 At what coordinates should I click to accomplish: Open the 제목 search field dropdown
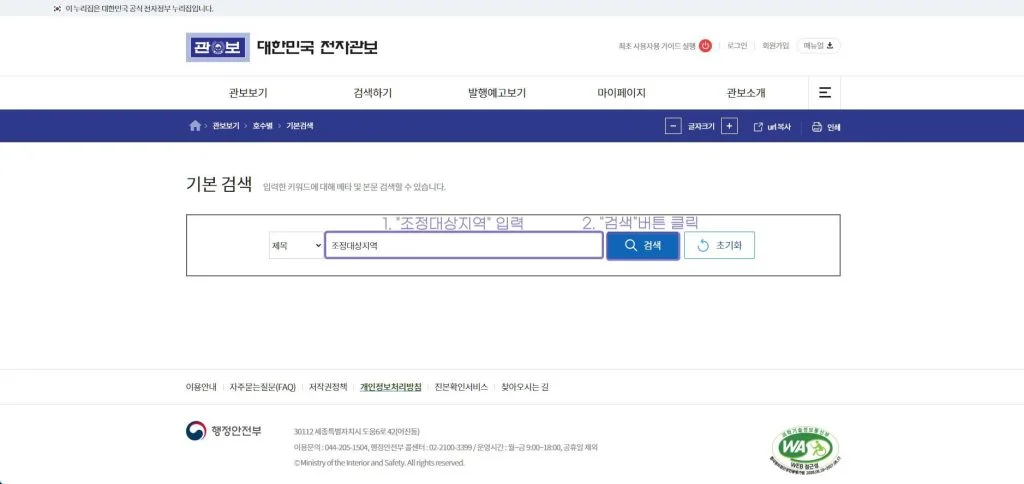(x=296, y=246)
